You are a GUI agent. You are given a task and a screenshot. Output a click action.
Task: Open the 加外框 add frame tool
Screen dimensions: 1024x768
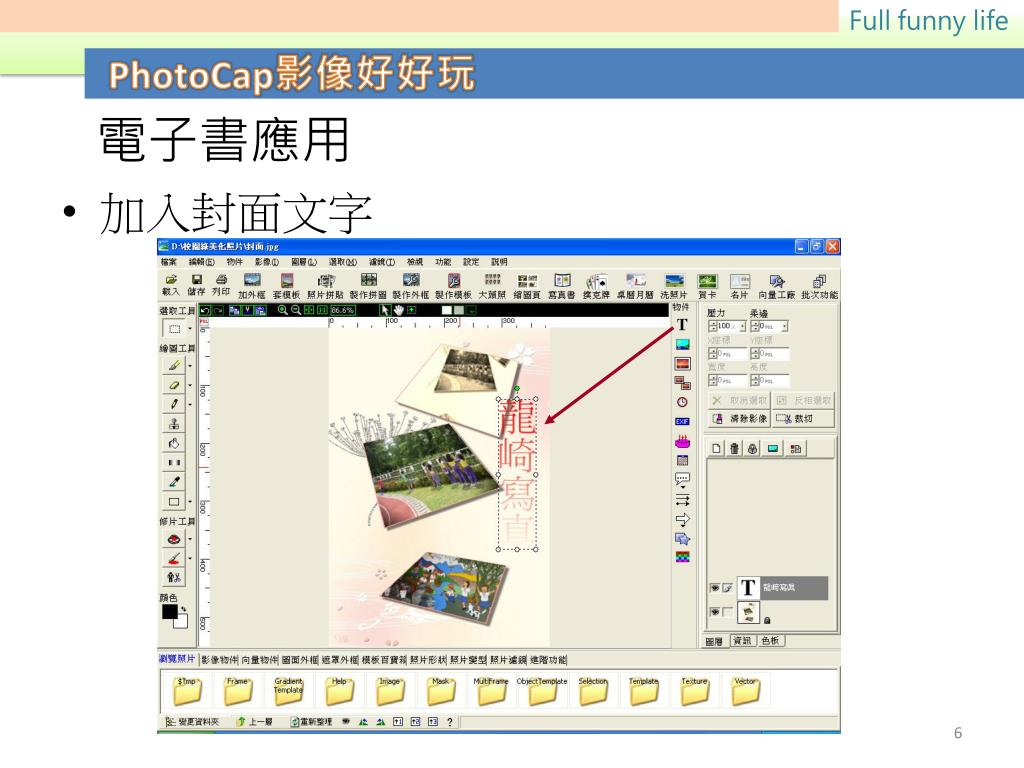tap(252, 286)
